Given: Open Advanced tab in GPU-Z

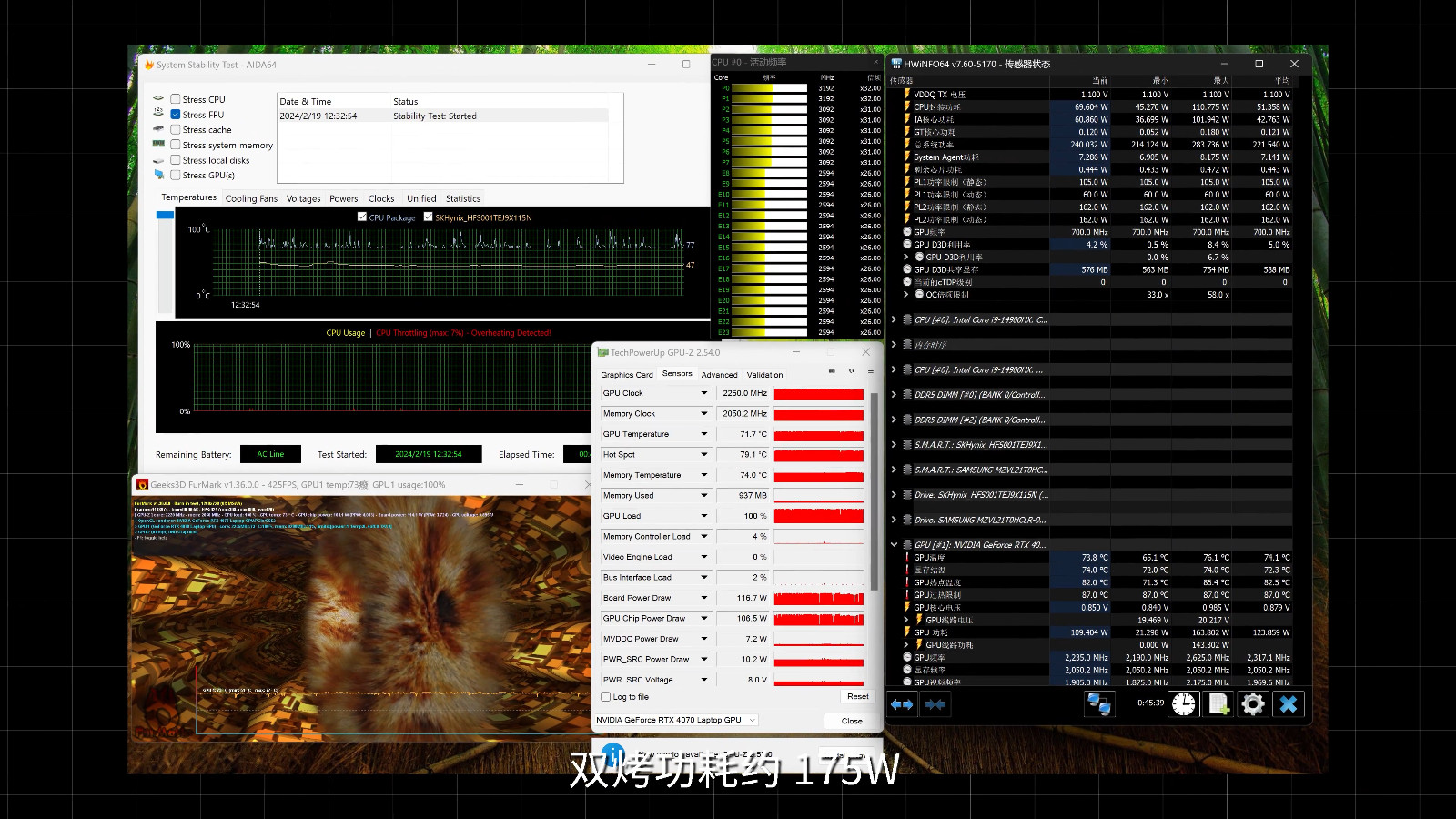Looking at the screenshot, I should coord(720,375).
